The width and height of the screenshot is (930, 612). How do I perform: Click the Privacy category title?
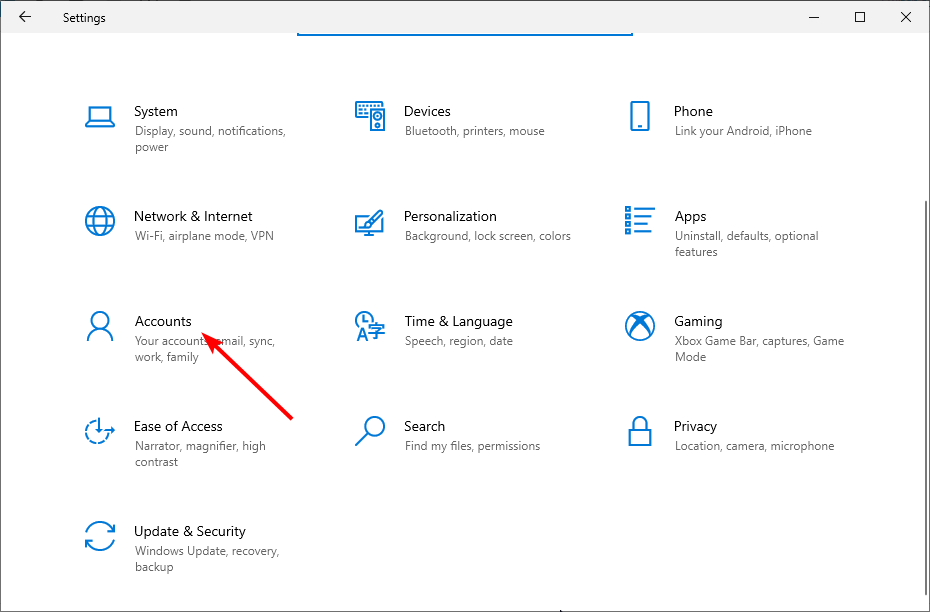[x=695, y=426]
